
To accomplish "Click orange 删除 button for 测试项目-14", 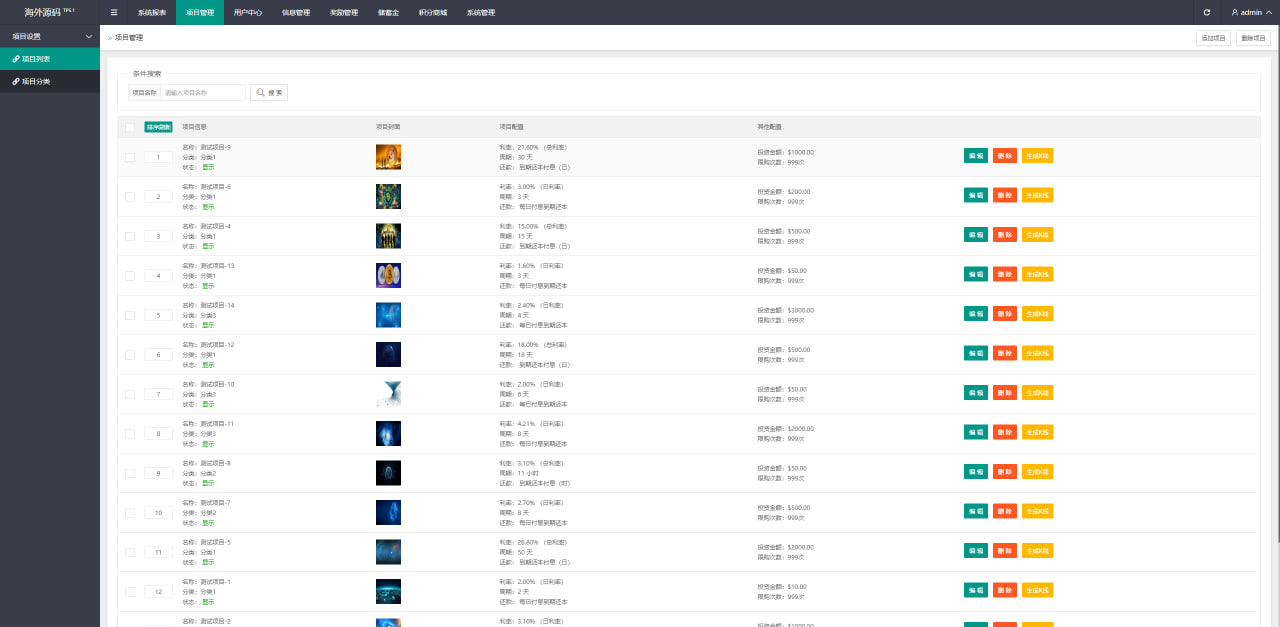I will 1004,314.
